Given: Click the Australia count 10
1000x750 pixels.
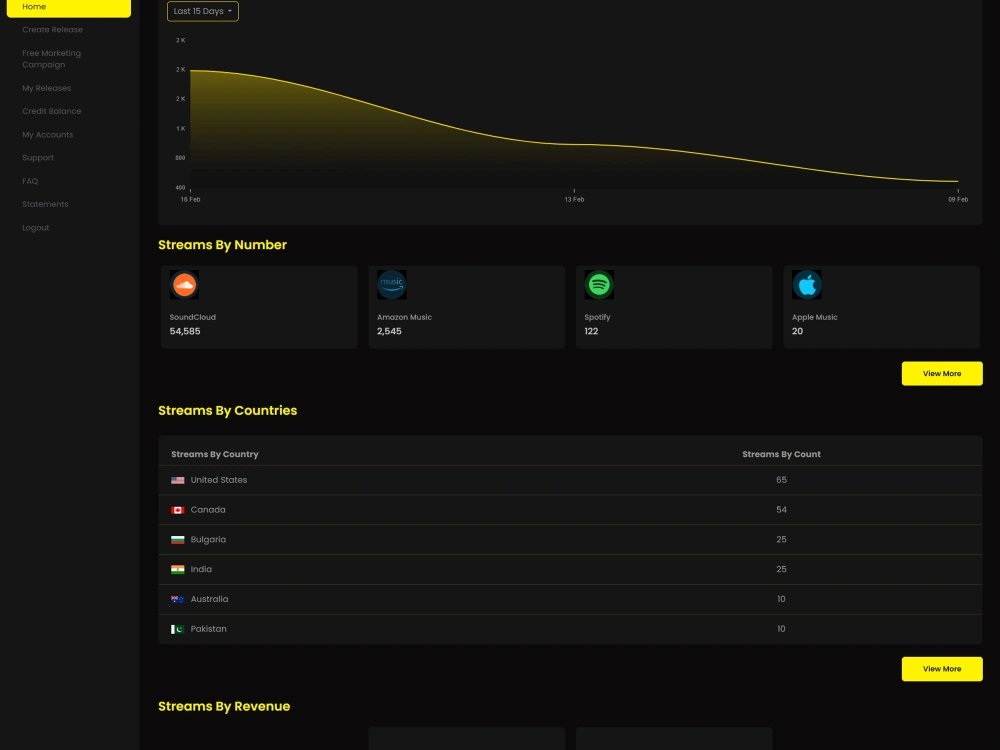Looking at the screenshot, I should [781, 599].
